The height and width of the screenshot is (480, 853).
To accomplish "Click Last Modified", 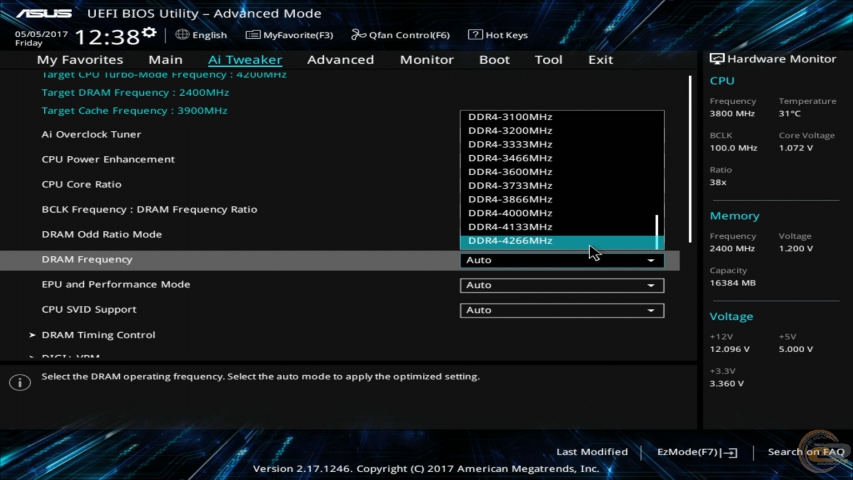I will (592, 452).
